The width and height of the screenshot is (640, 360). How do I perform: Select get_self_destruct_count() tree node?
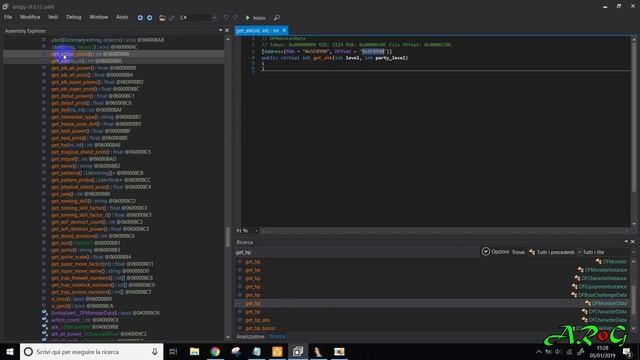pyautogui.click(x=97, y=222)
